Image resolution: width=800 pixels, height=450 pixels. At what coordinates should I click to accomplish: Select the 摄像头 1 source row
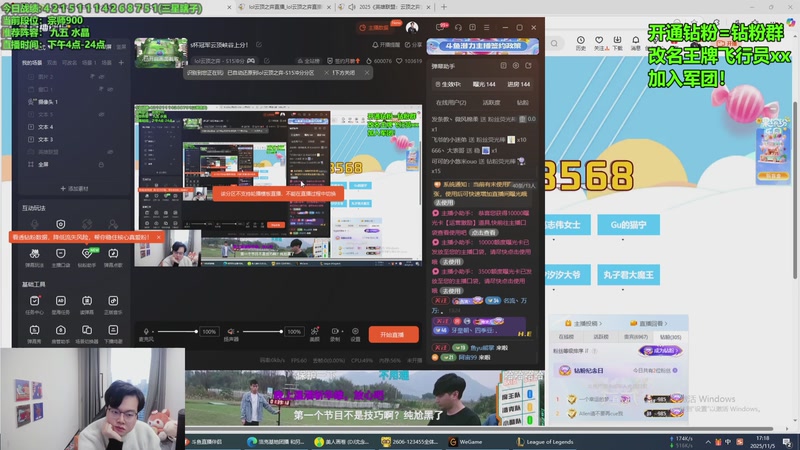coord(72,102)
